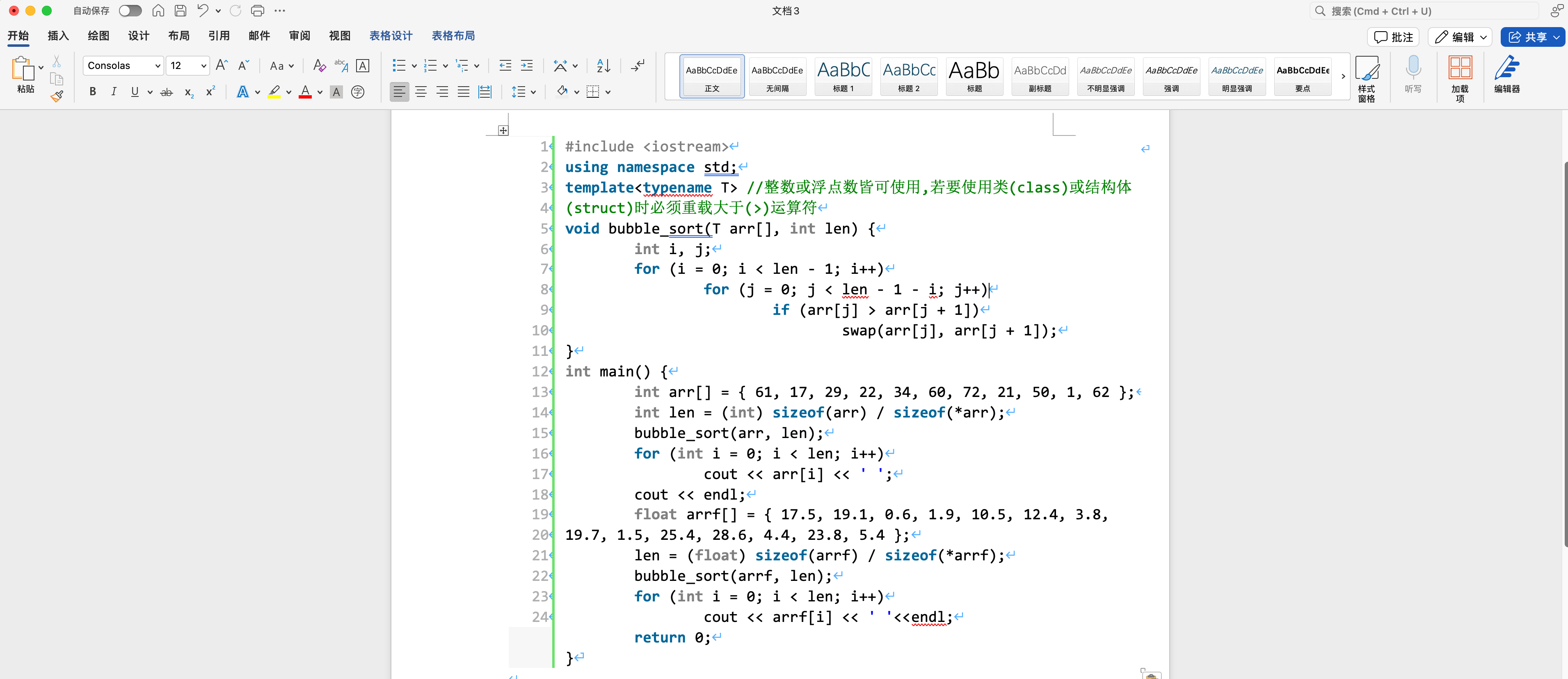
Task: Clear all formatting icon
Action: 319,65
